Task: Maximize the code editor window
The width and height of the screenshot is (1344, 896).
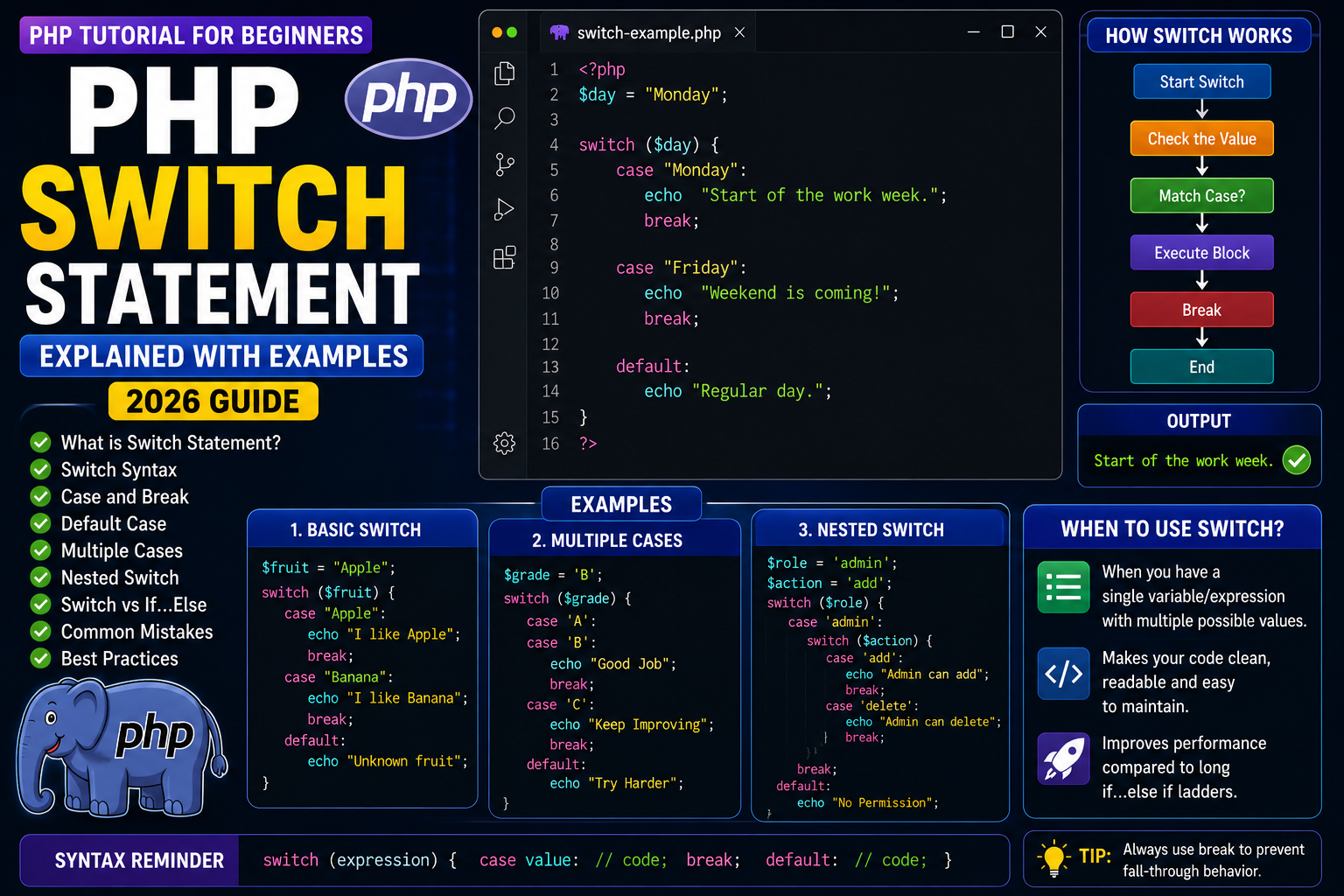Action: [1008, 31]
